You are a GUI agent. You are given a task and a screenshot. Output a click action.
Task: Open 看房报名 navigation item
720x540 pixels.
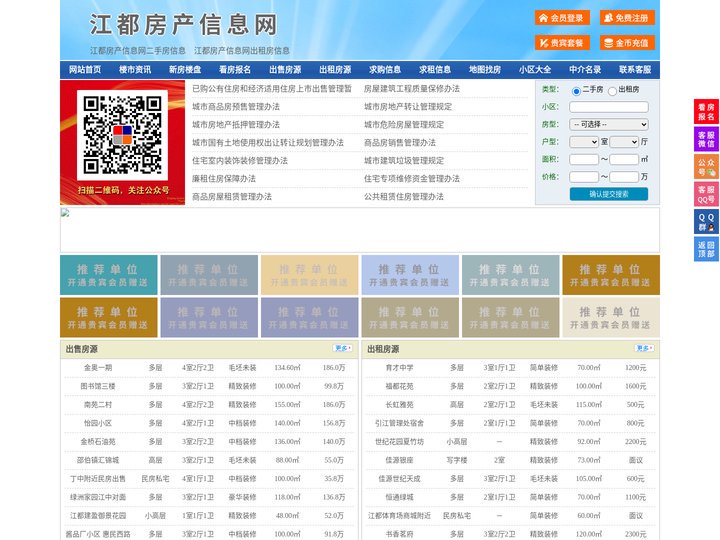click(x=235, y=70)
